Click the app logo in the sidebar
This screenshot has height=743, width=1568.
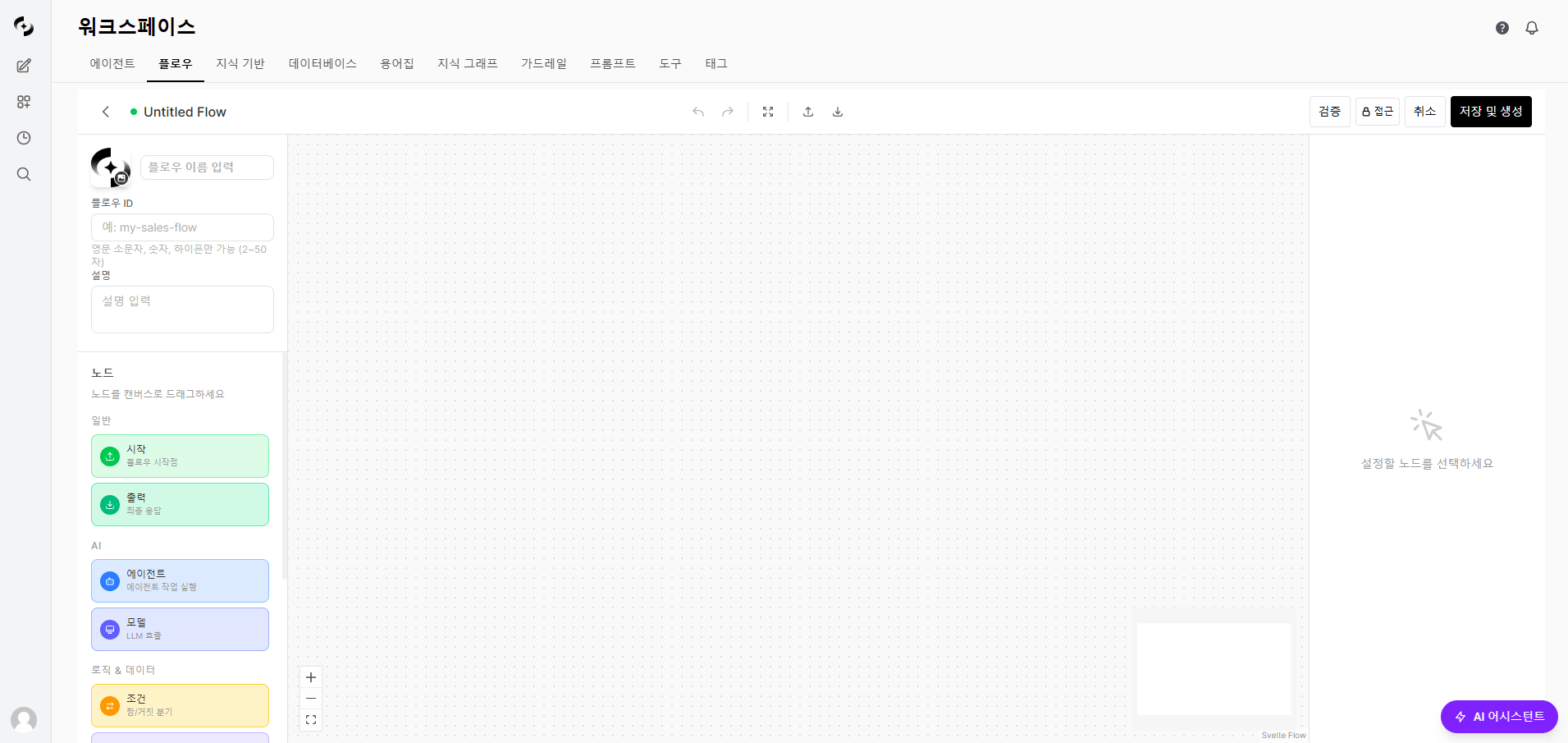pyautogui.click(x=24, y=26)
